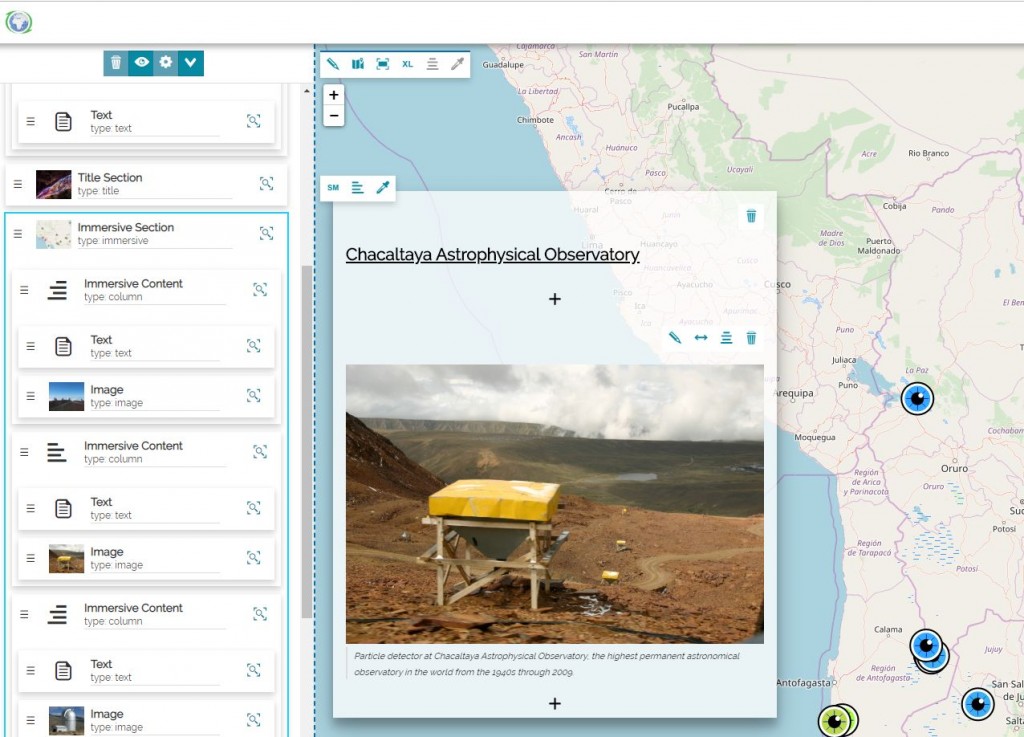Click document icon on Text row above Title Section
1024x737 pixels.
coord(63,121)
